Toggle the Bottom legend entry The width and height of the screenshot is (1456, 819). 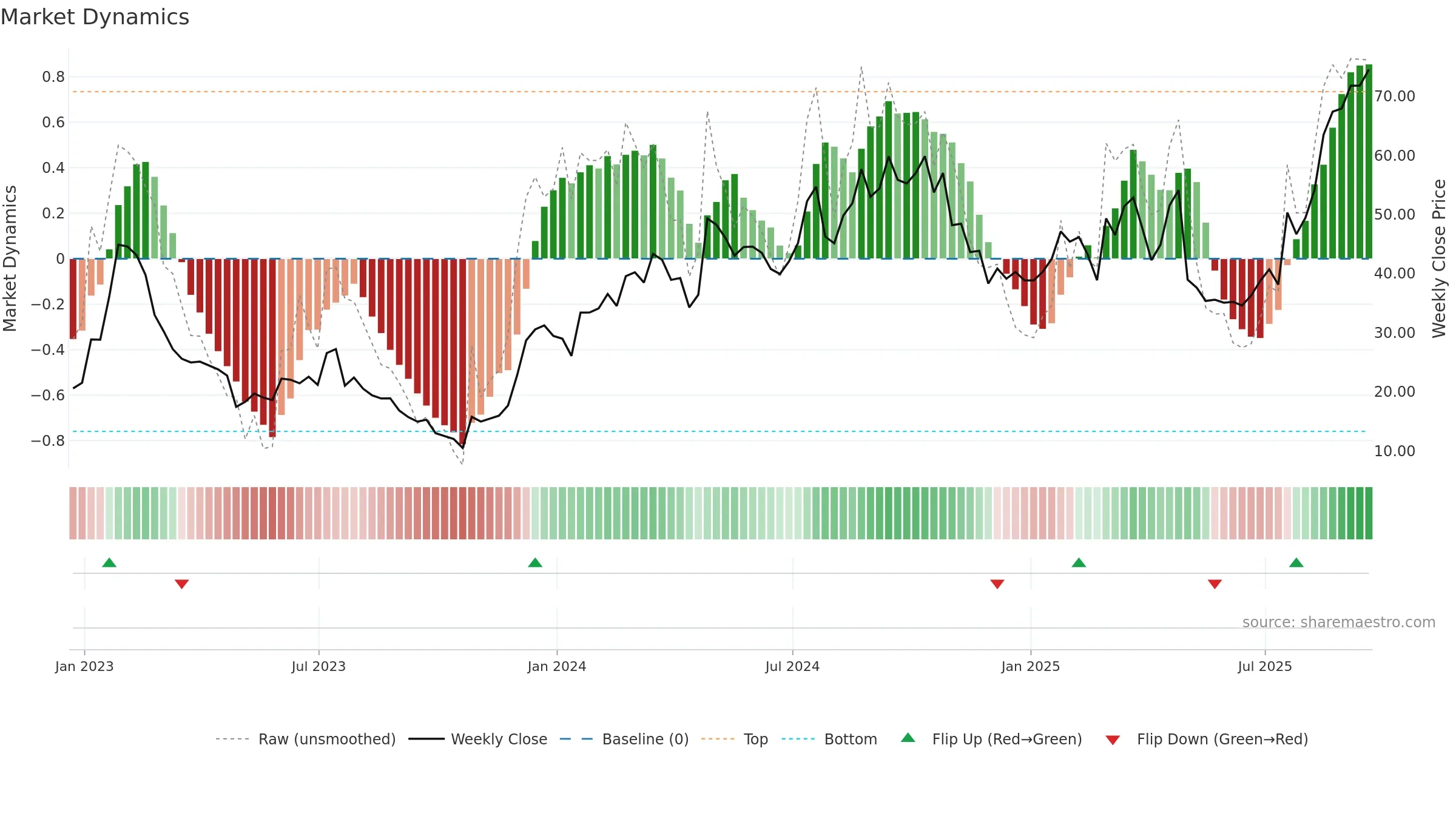tap(829, 739)
